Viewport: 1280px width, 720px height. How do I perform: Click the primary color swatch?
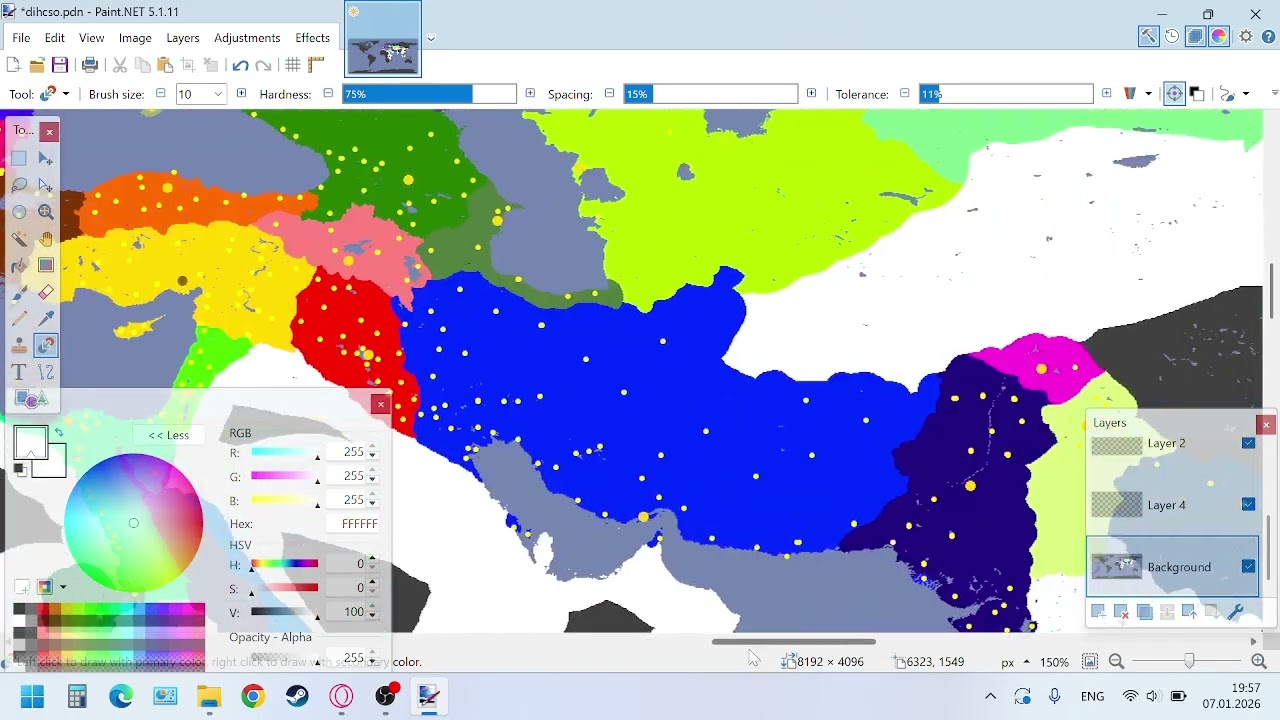[x=30, y=443]
